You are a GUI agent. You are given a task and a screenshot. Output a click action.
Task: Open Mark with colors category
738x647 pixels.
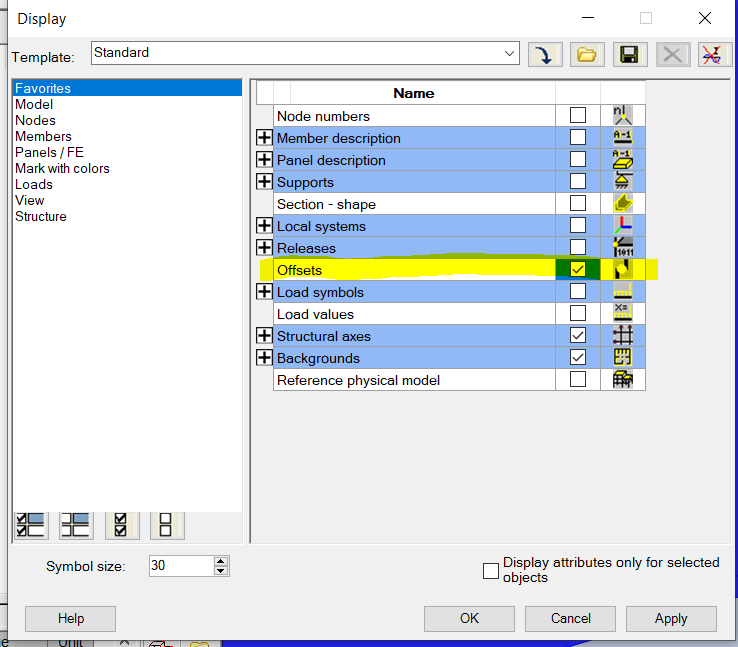pyautogui.click(x=127, y=168)
